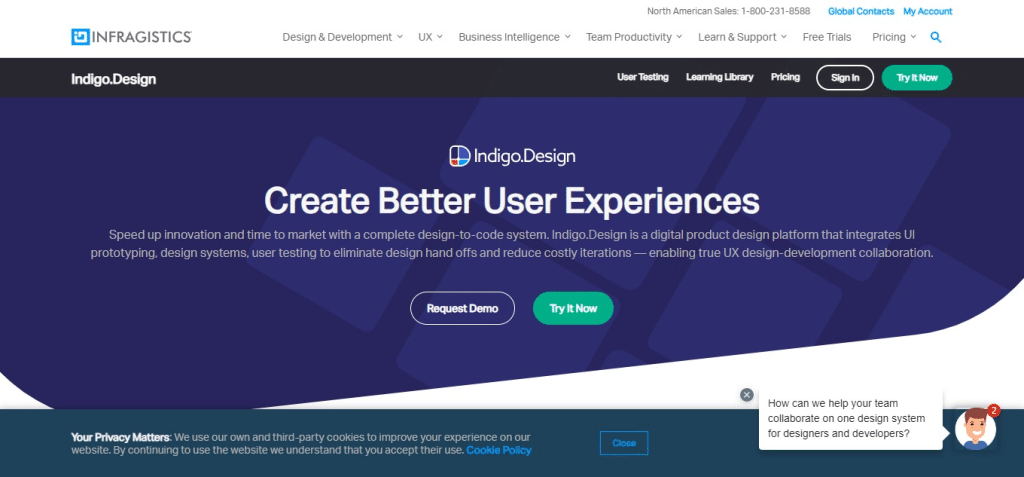Click the North American Sales phone number
Viewport: 1024px width, 477px height.
[775, 11]
